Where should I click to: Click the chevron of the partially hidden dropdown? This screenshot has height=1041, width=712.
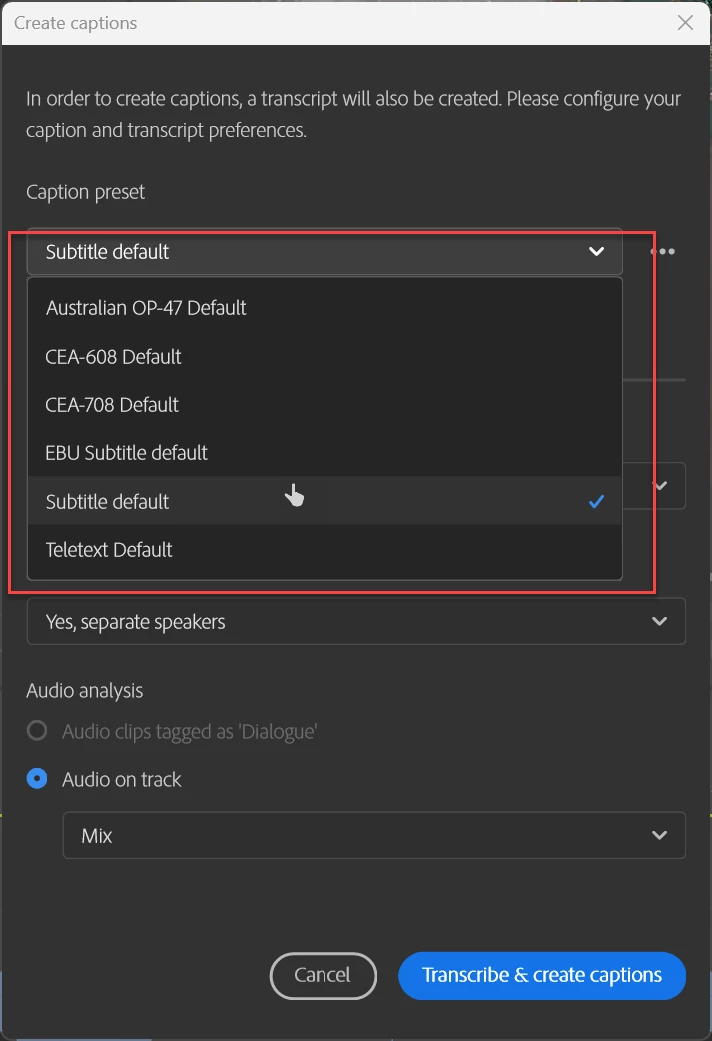tap(660, 485)
